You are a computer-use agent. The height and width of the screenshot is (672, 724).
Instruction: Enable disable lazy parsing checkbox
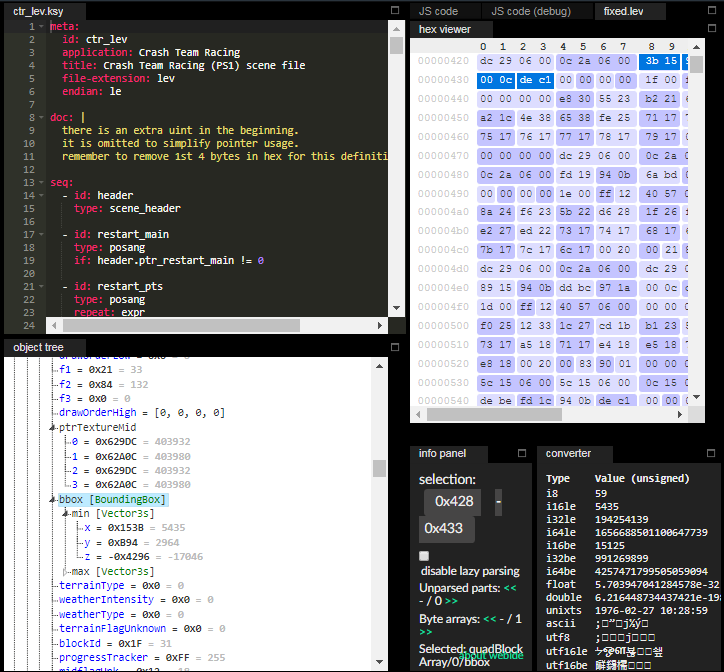tap(424, 556)
